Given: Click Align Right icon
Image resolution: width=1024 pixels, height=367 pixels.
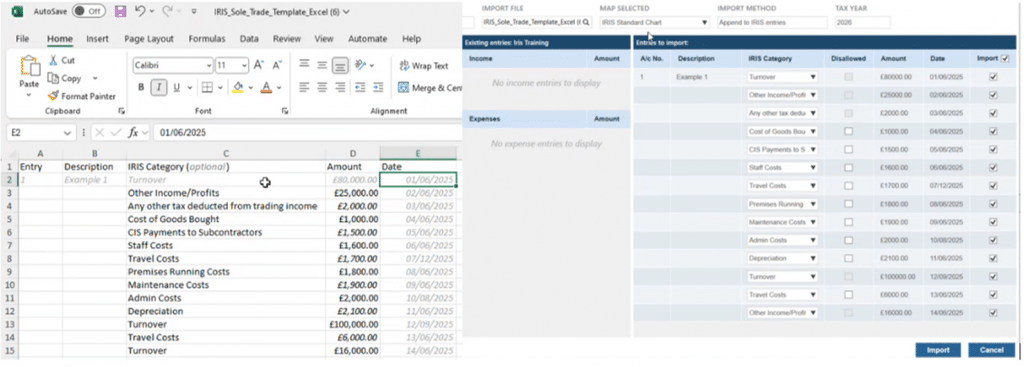Looking at the screenshot, I should (x=340, y=87).
